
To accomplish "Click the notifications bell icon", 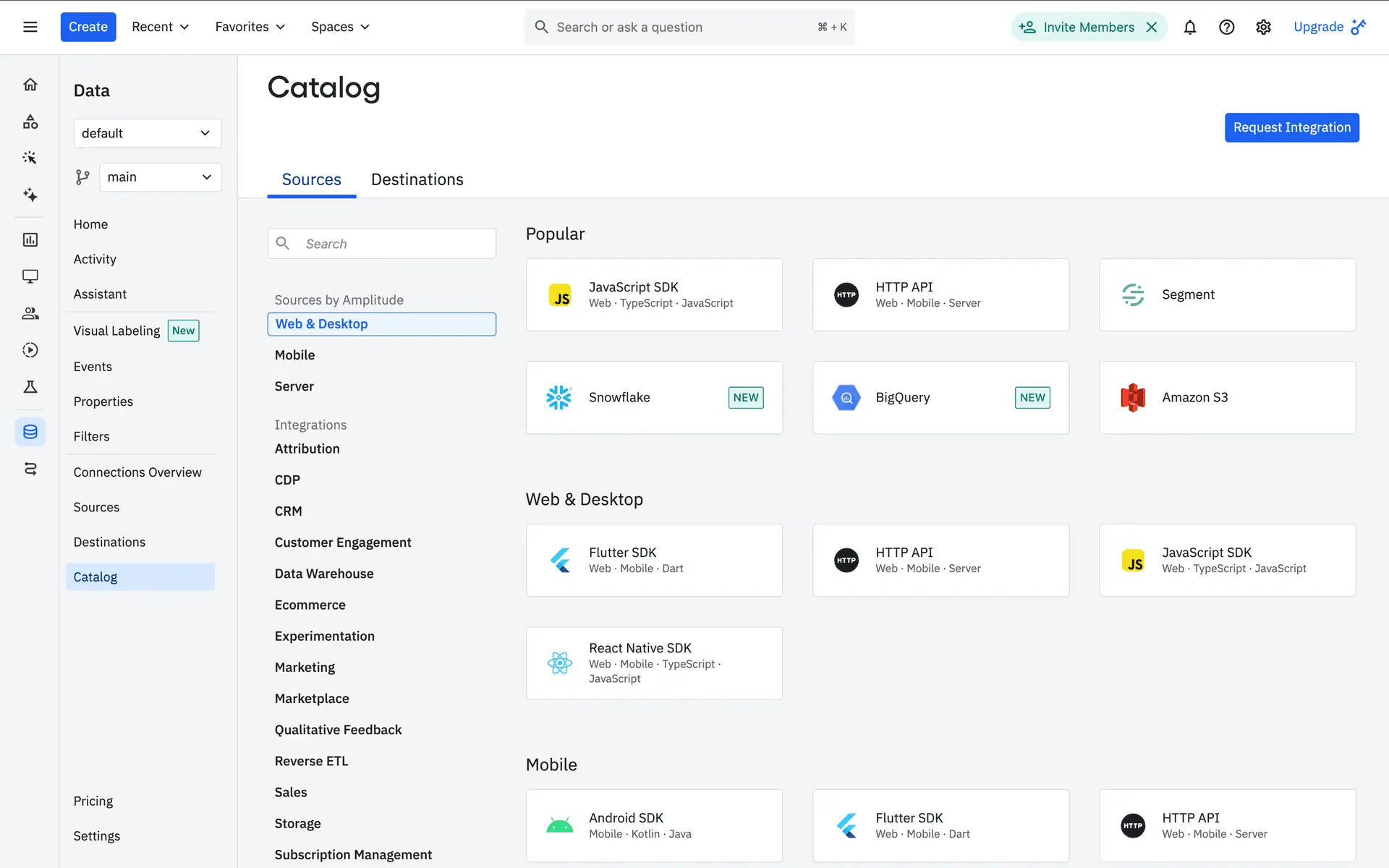I will (1189, 27).
